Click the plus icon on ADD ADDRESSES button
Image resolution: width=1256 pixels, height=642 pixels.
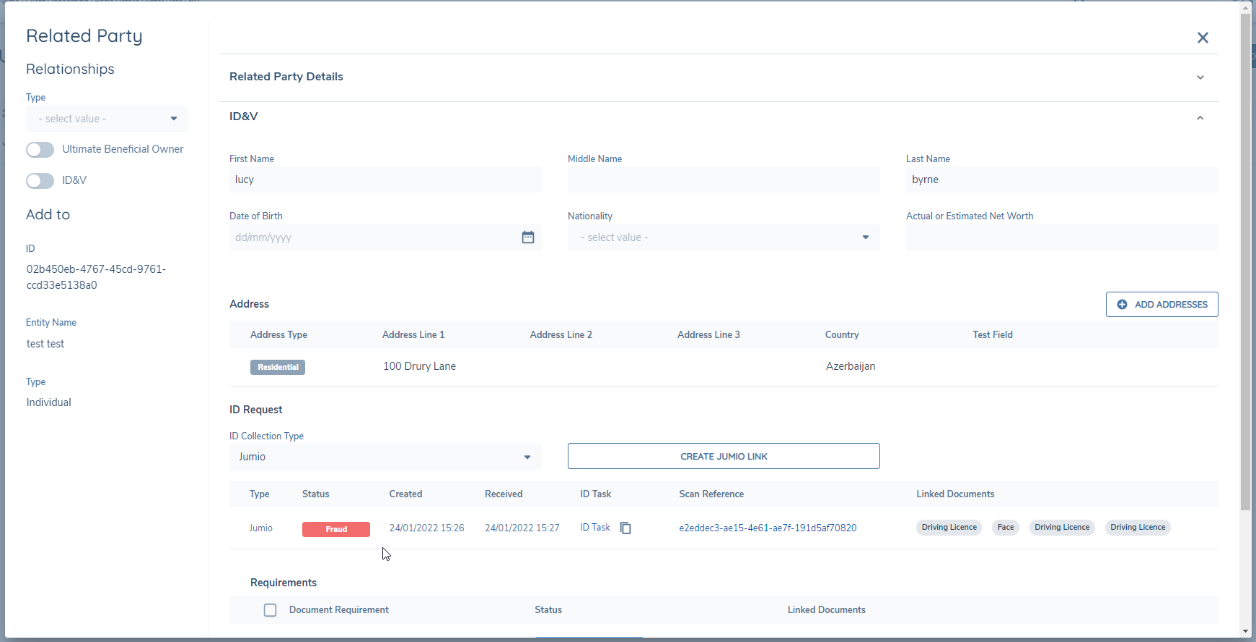click(1121, 304)
